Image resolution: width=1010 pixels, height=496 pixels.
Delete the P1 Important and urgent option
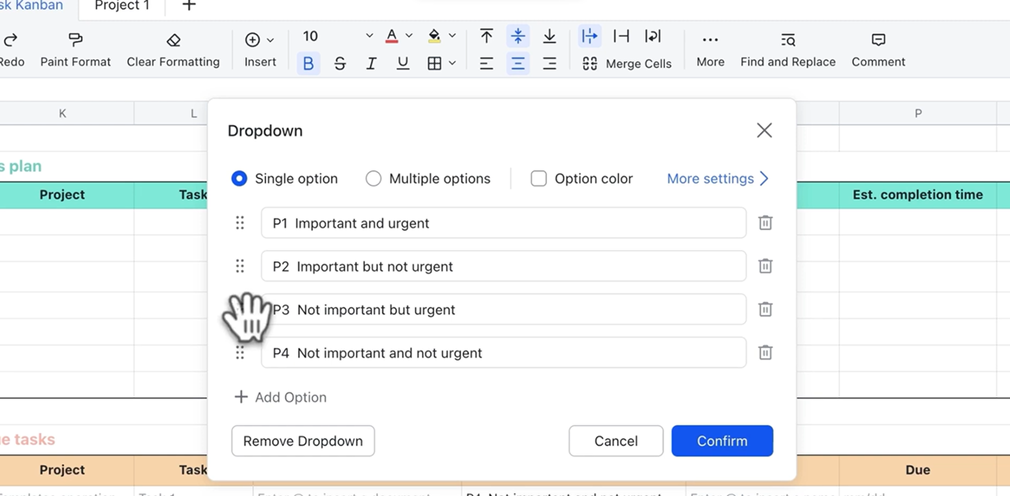coord(765,223)
